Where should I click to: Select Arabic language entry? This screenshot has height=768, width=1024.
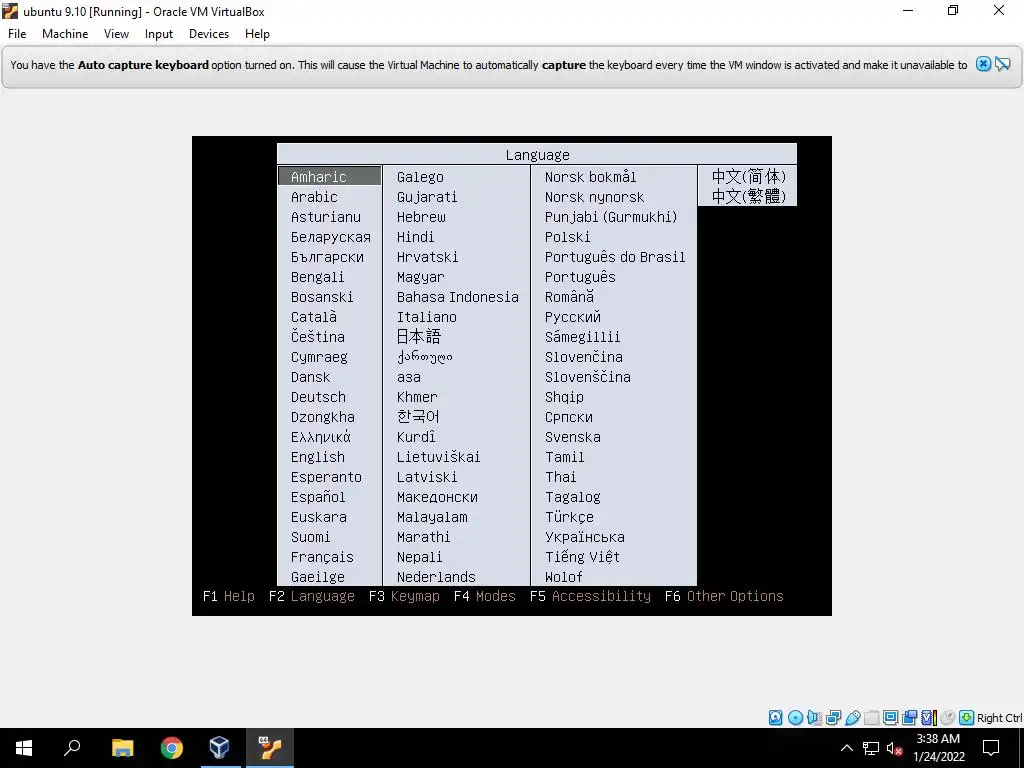pyautogui.click(x=314, y=197)
